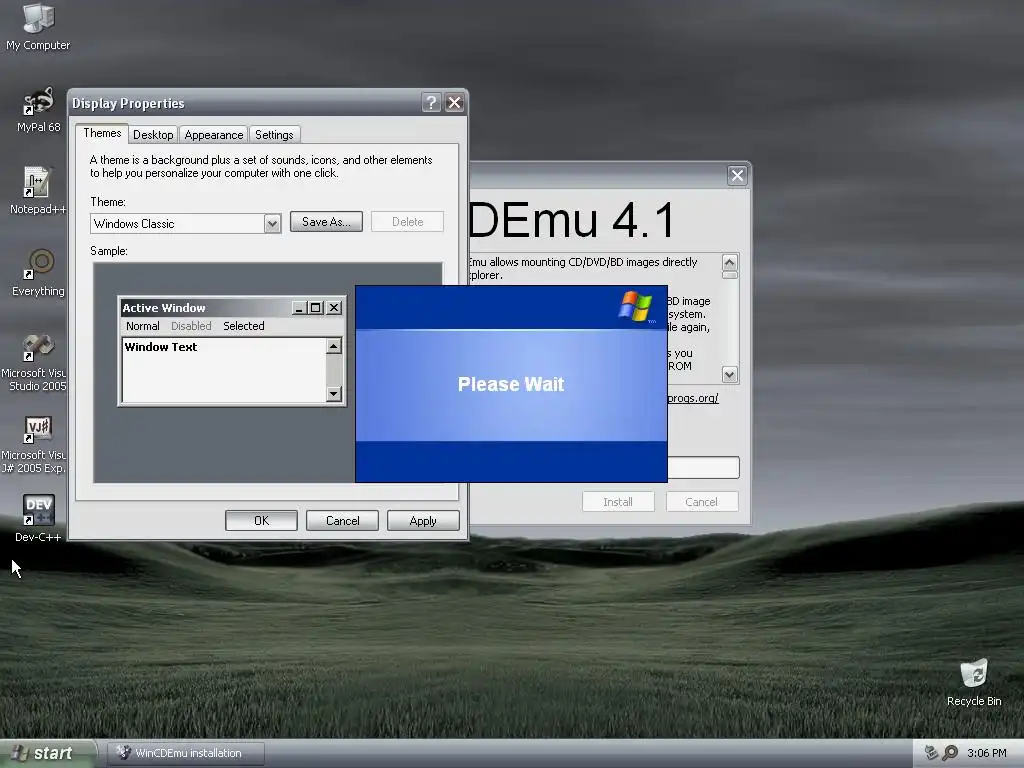Click up arrow of WinCDEmu description scrollbar

(x=729, y=263)
